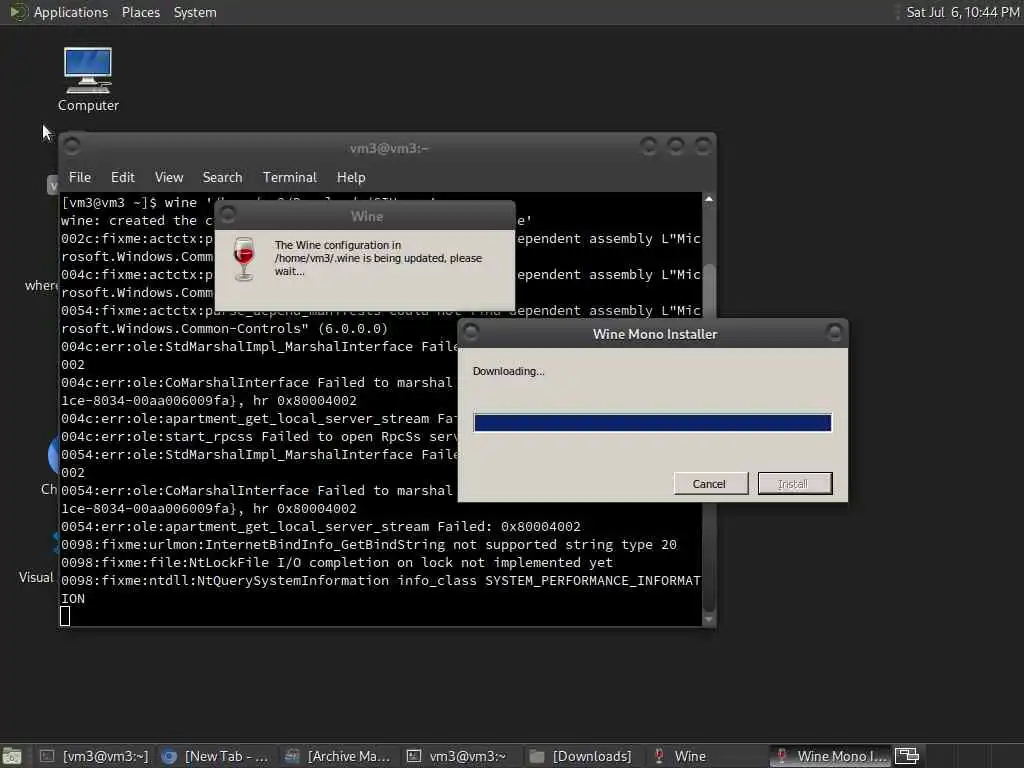Close the Wine Mono Installer window
Image resolution: width=1024 pixels, height=768 pixels.
pyautogui.click(x=834, y=332)
